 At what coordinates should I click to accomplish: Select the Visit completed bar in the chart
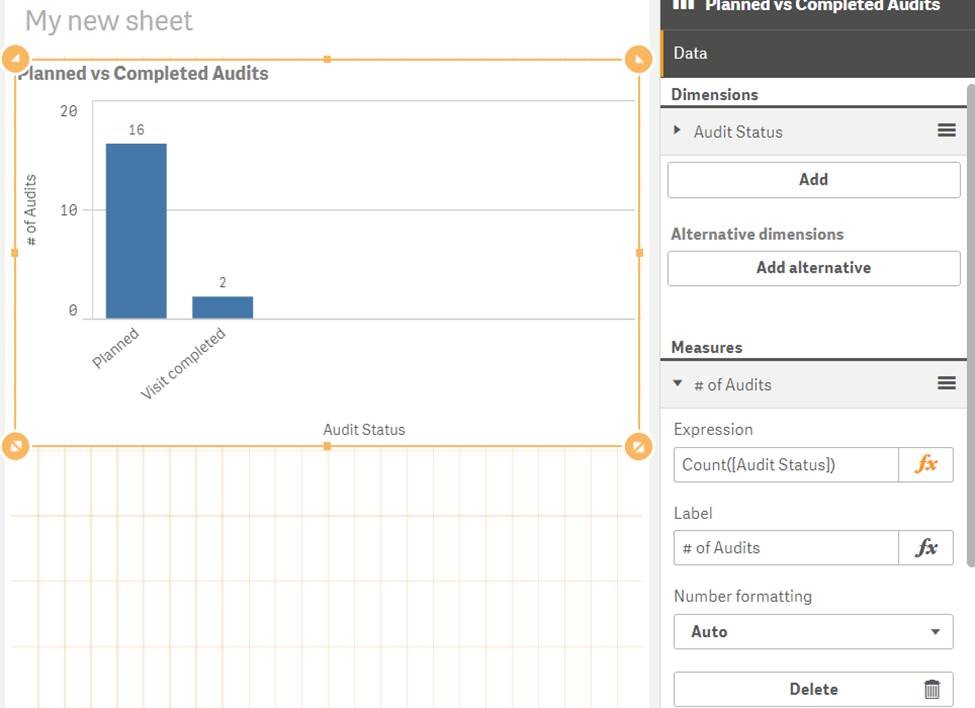pos(222,307)
